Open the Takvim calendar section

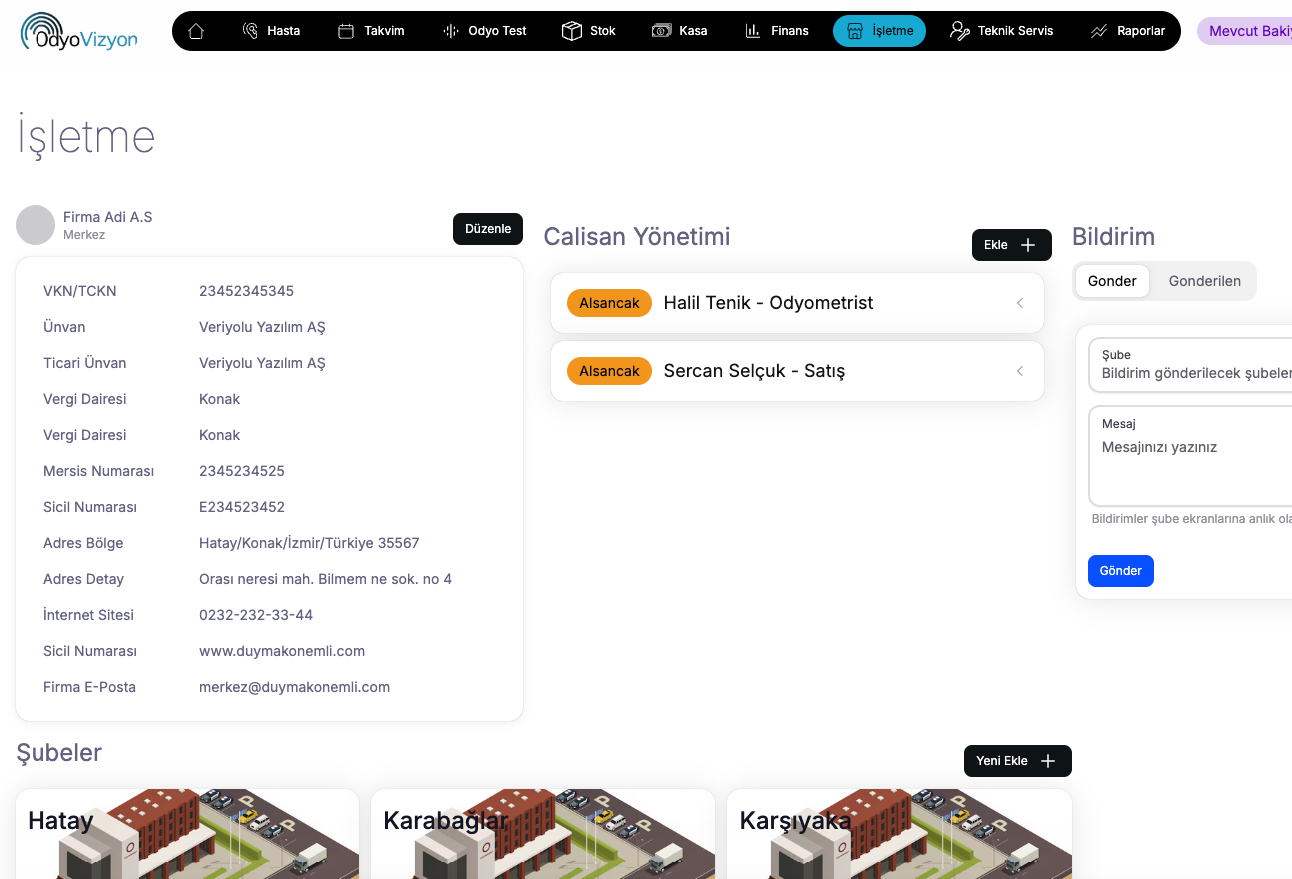click(x=371, y=31)
